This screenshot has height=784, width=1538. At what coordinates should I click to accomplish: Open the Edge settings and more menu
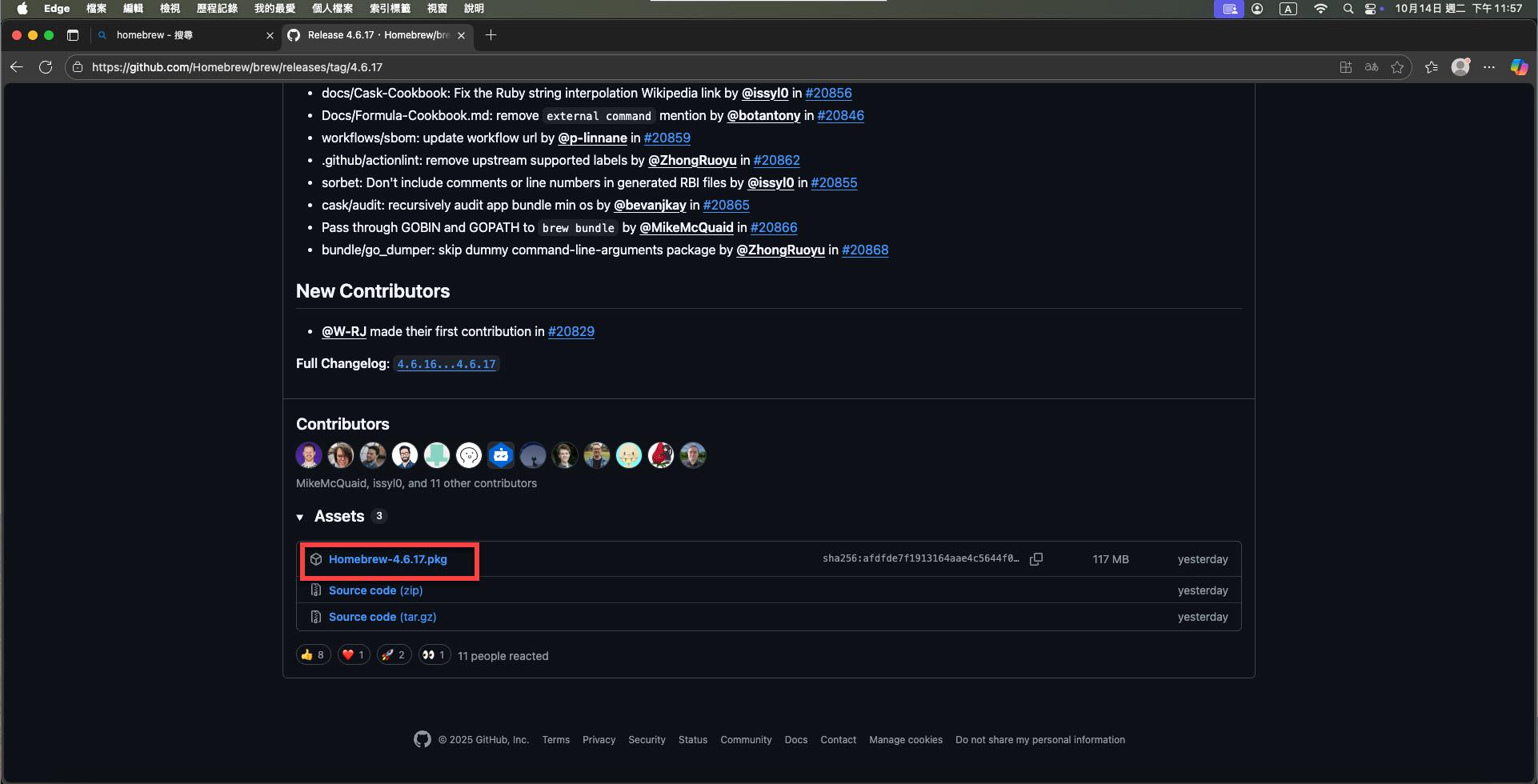point(1488,67)
